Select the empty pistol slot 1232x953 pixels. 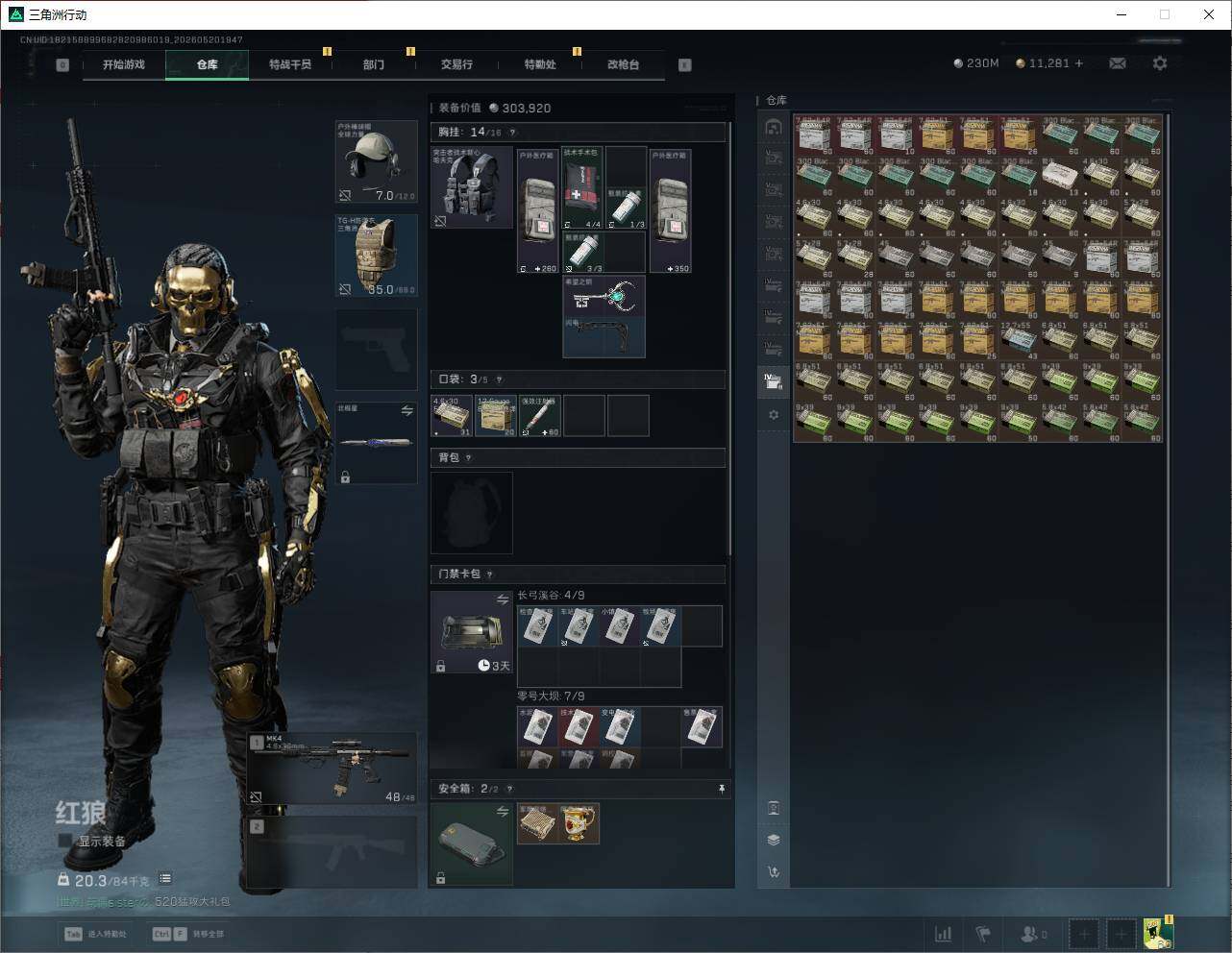[x=376, y=349]
